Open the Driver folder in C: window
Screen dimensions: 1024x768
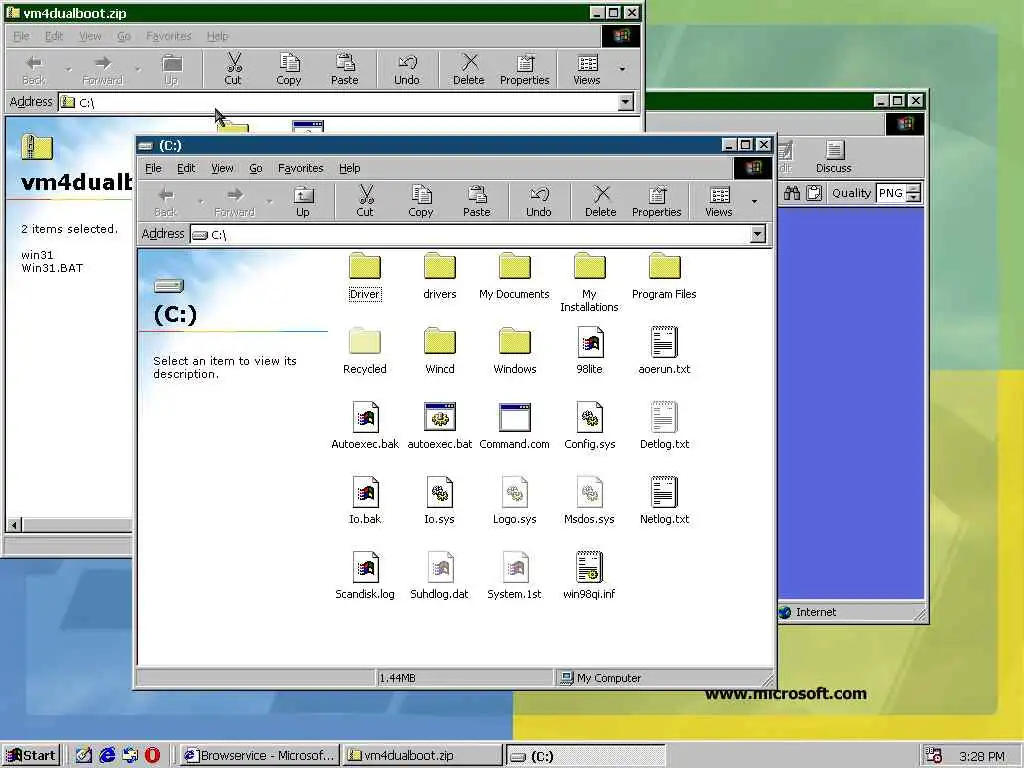[x=364, y=276]
